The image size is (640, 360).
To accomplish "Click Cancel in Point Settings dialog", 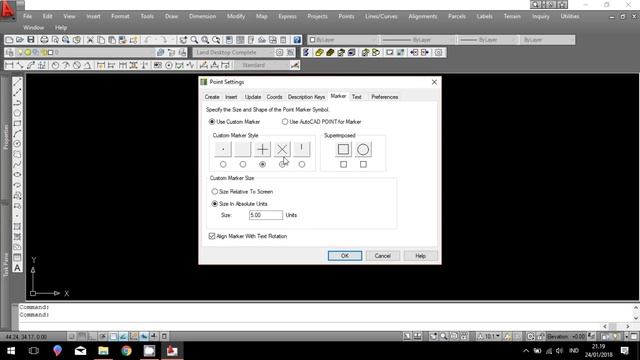I will (382, 256).
